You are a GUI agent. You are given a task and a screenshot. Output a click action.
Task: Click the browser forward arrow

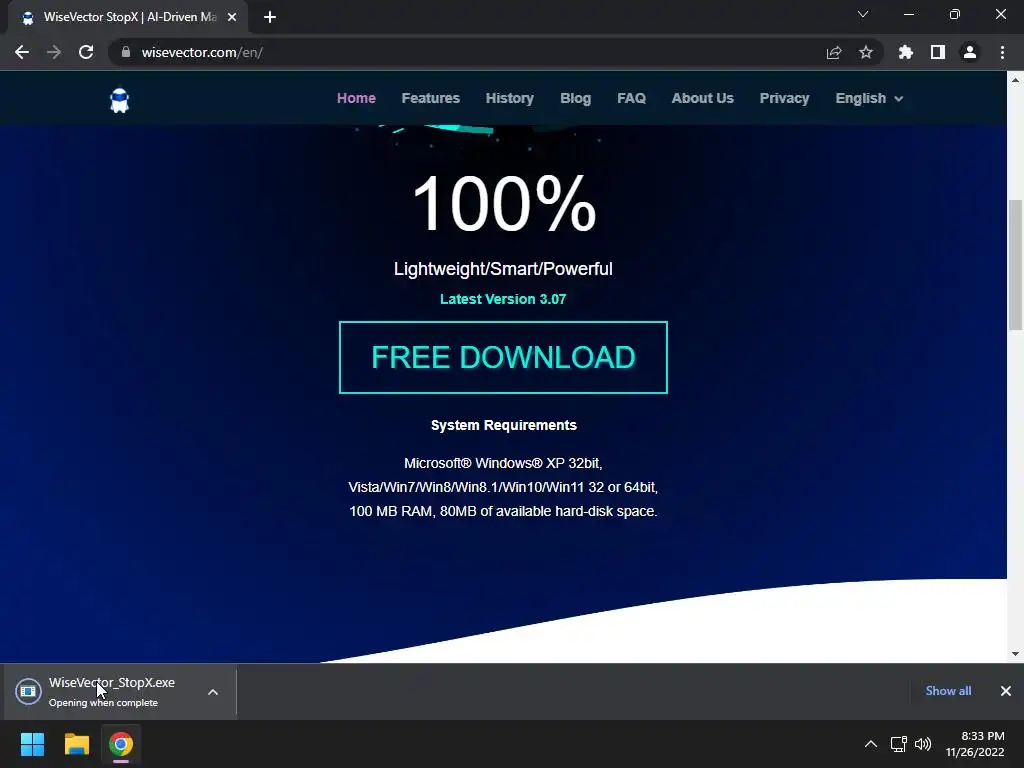54,52
